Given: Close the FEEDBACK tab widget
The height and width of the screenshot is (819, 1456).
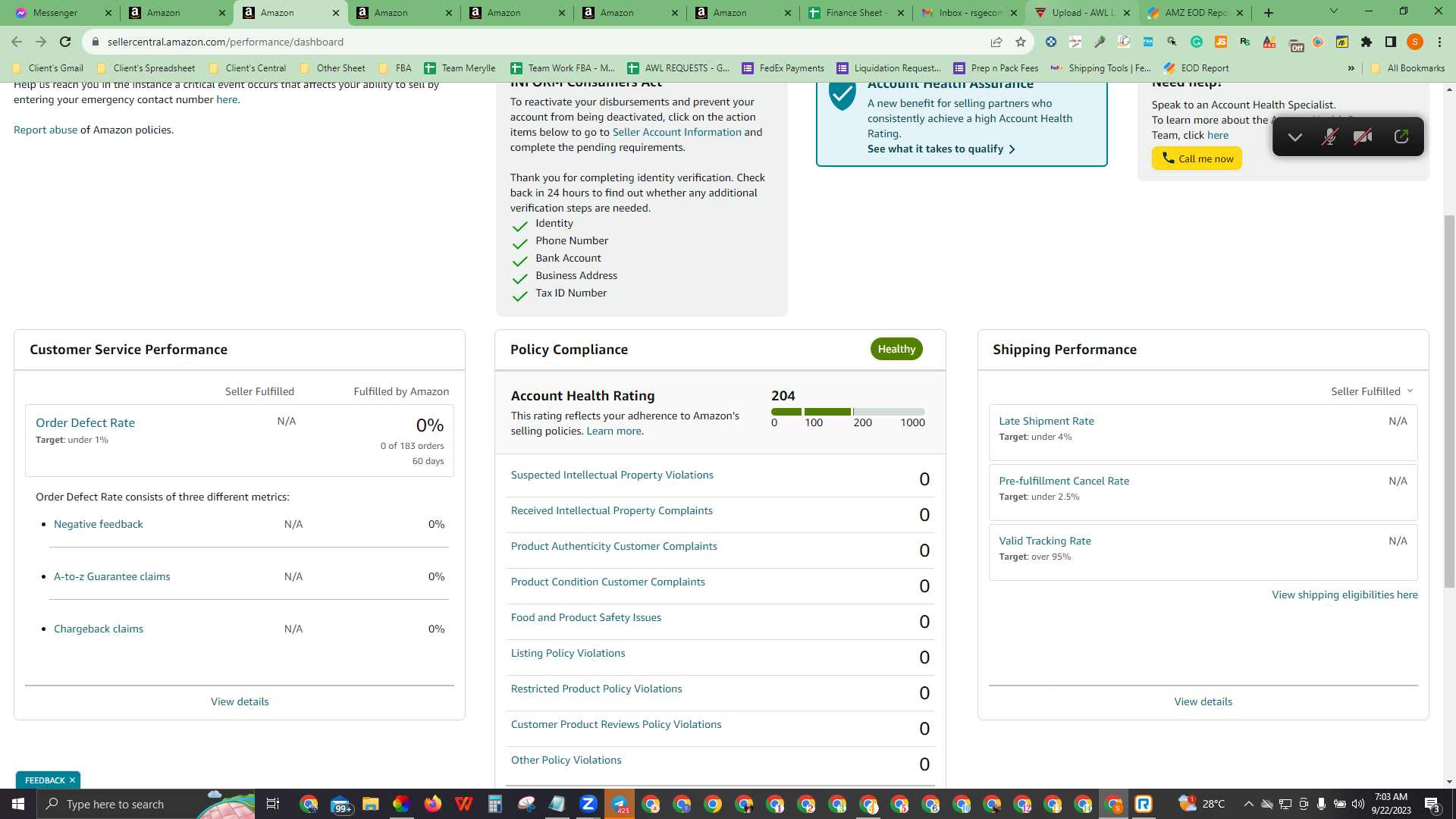Looking at the screenshot, I should click(72, 780).
